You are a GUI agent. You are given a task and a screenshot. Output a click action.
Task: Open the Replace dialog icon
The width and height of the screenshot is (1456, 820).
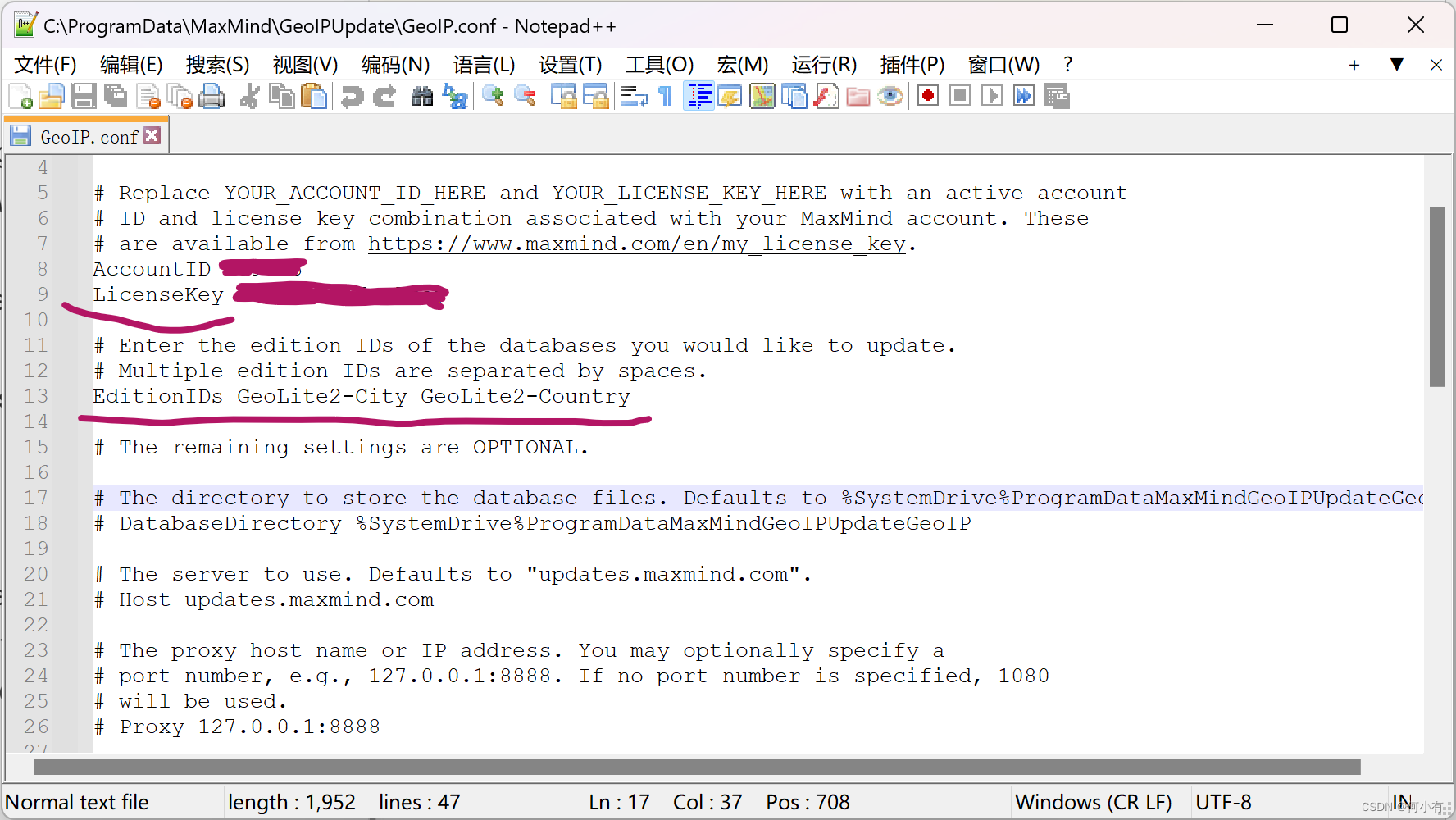coord(454,97)
